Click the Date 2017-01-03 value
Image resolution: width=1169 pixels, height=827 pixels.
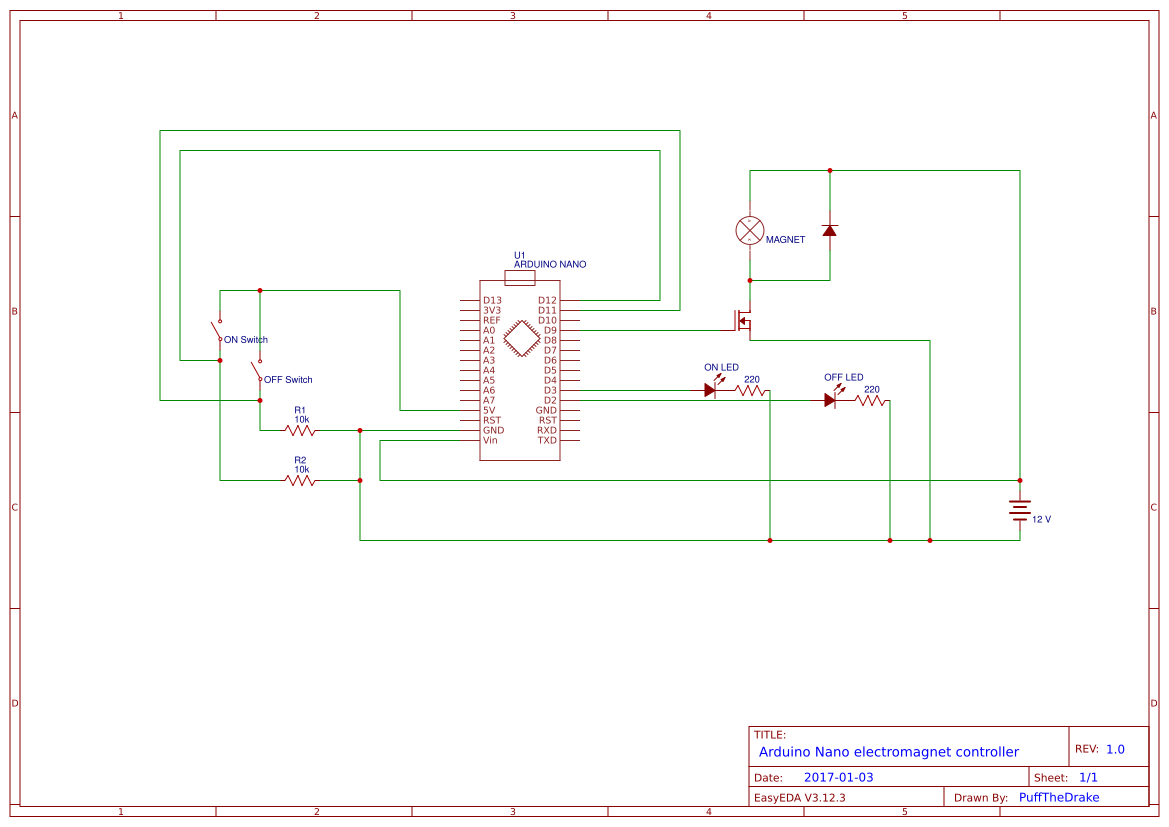pos(839,776)
